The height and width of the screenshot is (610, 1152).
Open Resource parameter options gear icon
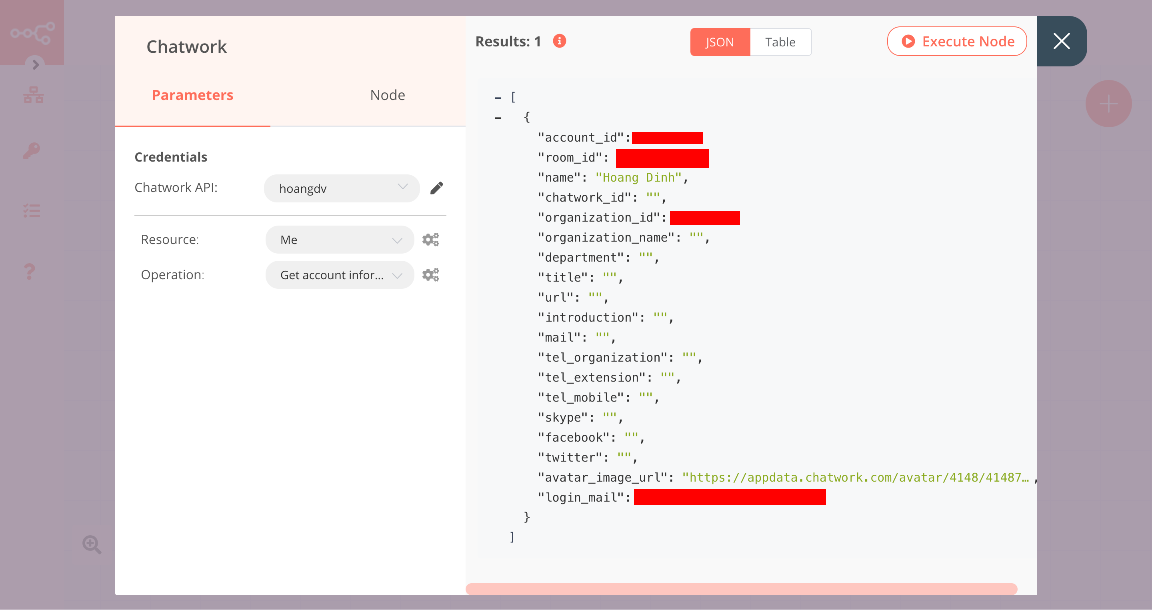point(431,240)
